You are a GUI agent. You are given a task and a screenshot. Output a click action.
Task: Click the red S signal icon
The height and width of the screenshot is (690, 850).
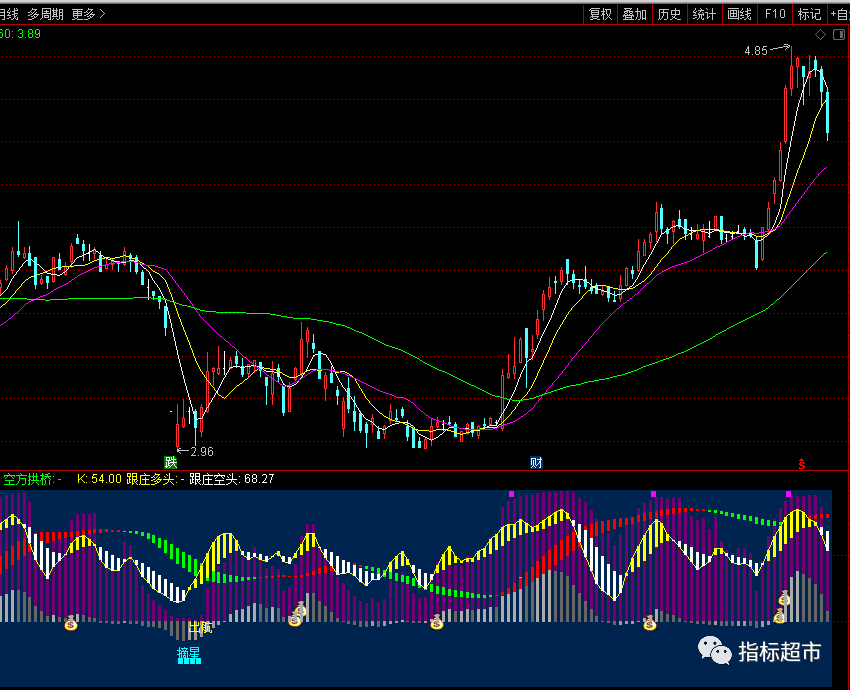[802, 463]
